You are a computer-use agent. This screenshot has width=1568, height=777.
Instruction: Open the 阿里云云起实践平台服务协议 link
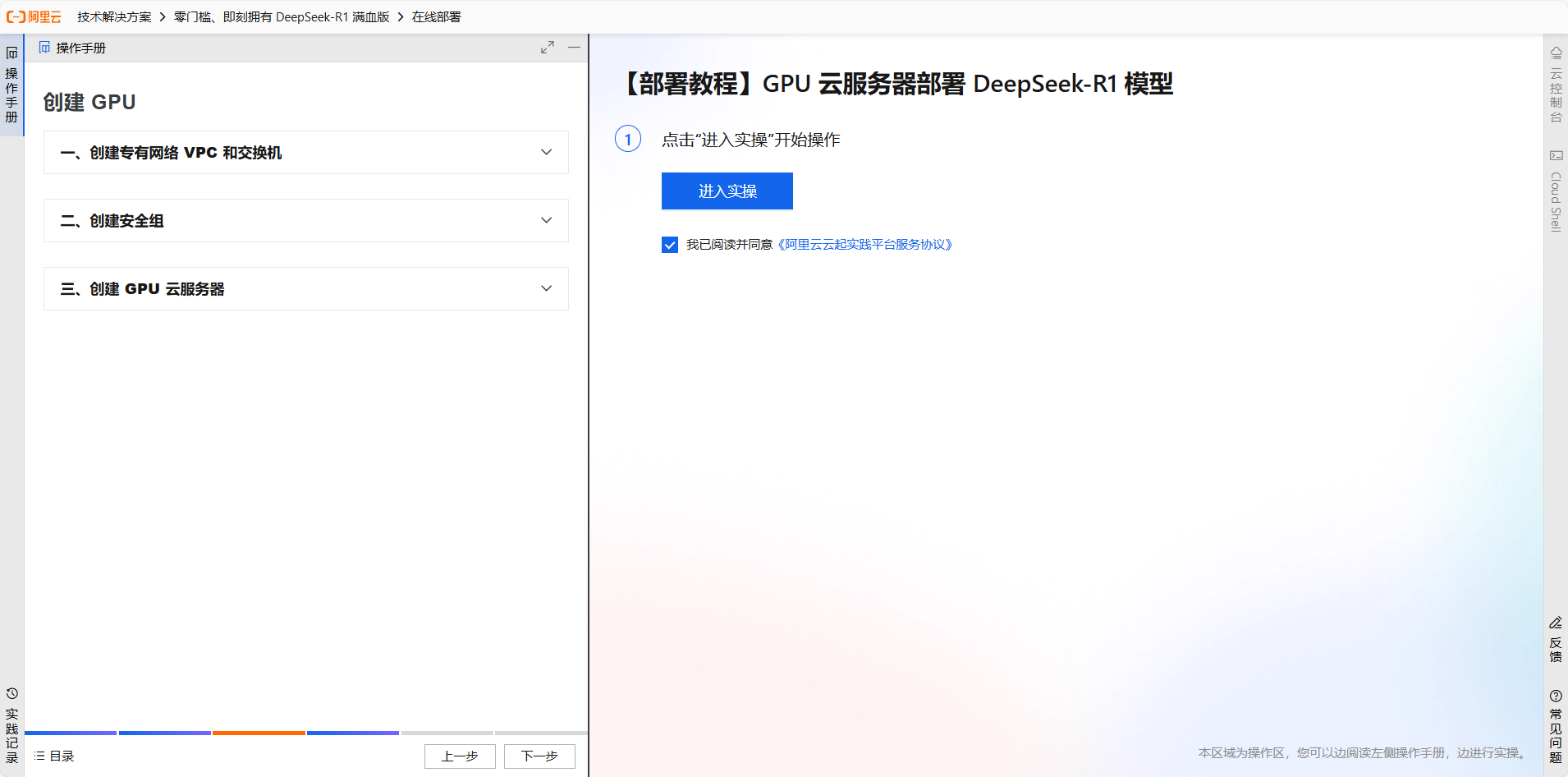click(865, 245)
